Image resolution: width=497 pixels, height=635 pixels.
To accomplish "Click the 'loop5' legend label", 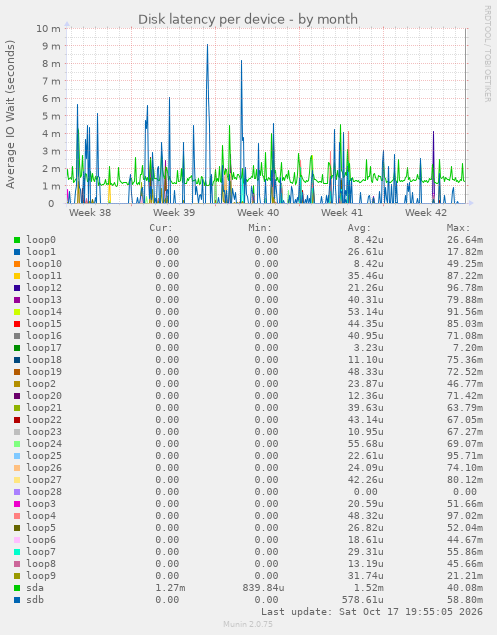I will point(41,528).
